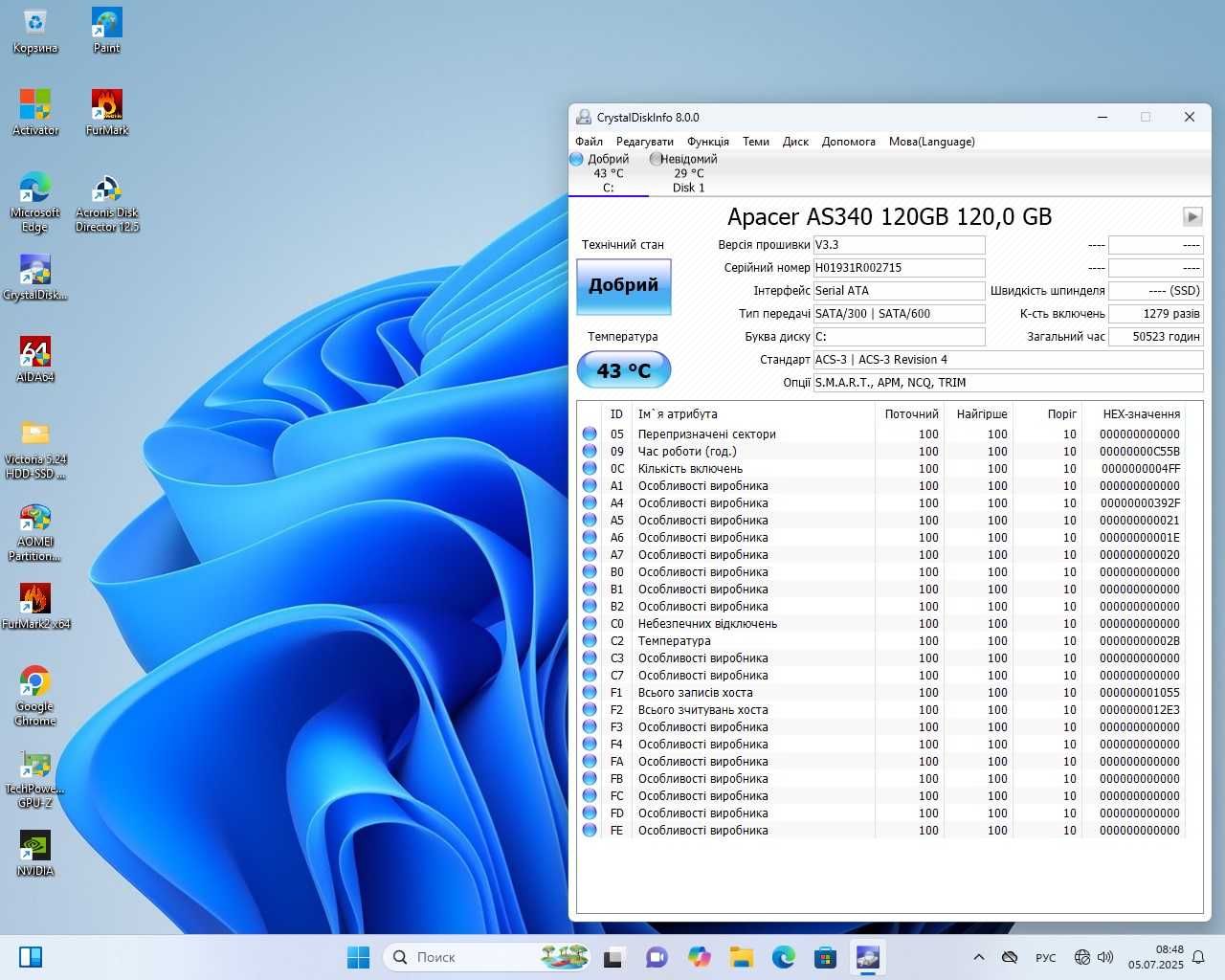Open Task View in the taskbar
The height and width of the screenshot is (980, 1225).
(613, 957)
